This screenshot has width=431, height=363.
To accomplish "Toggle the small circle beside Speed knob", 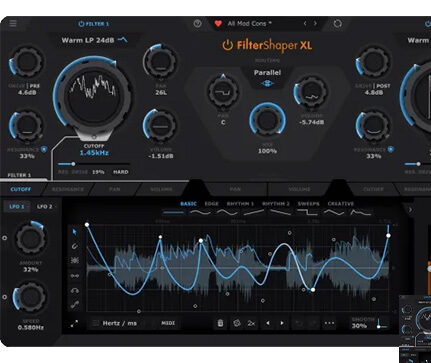I will 4,297.
